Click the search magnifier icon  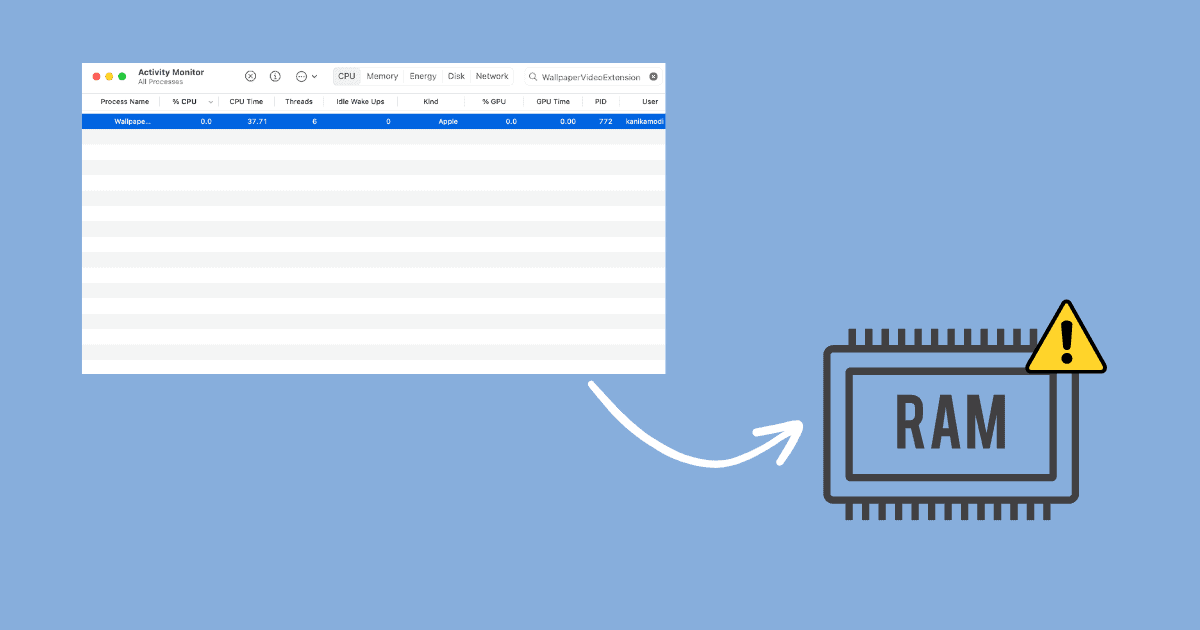pos(534,77)
